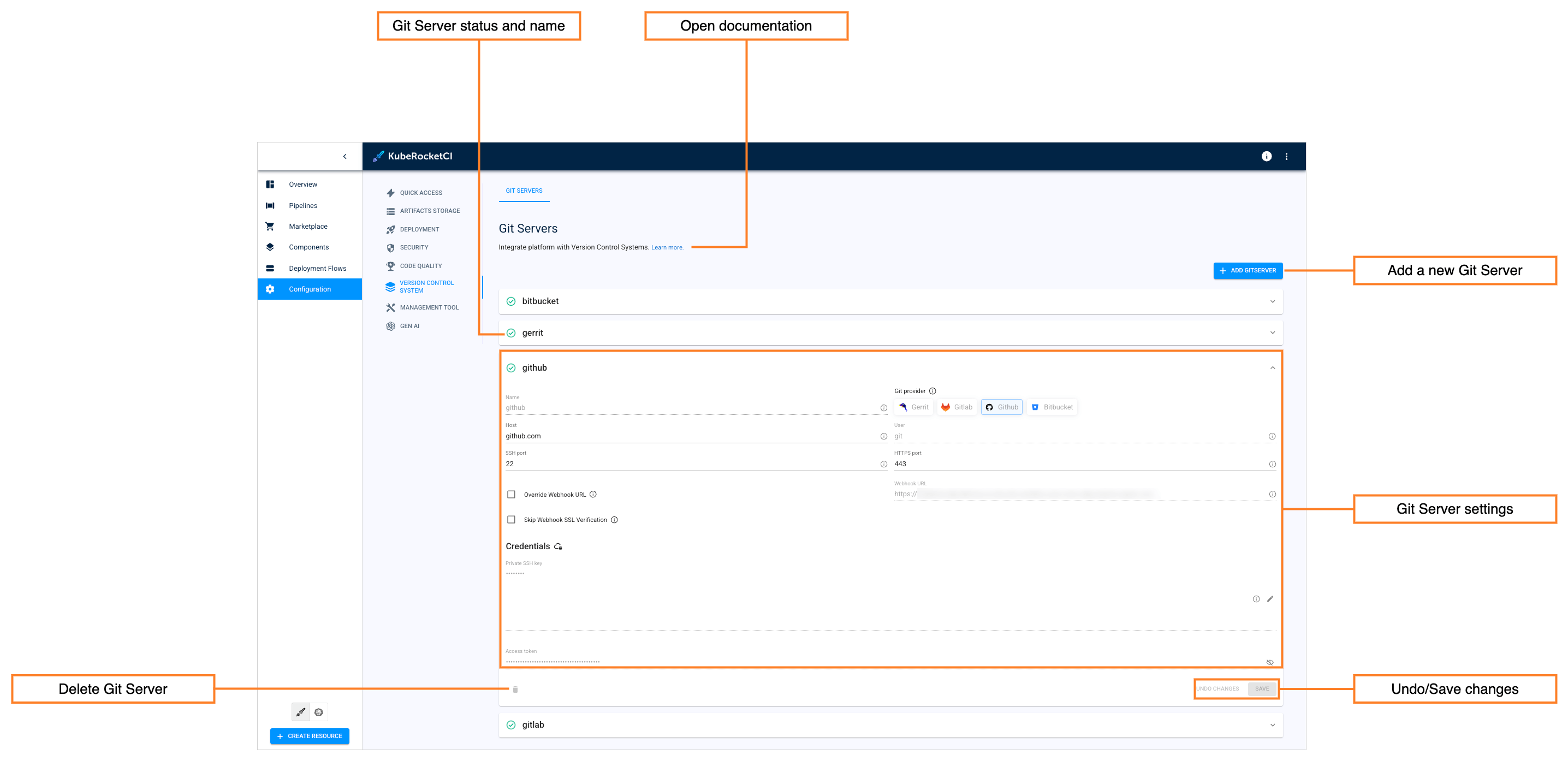Viewport: 1568px width, 761px height.
Task: Enable the Override Webhook URL checkbox
Action: coord(512,495)
